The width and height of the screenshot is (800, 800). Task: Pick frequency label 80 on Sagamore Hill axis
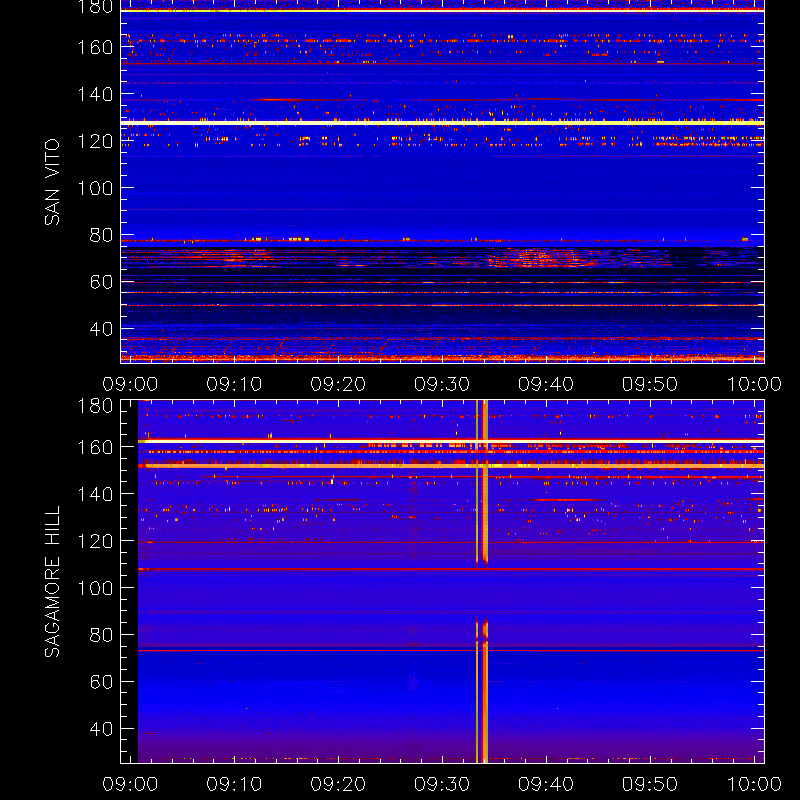pyautogui.click(x=101, y=635)
